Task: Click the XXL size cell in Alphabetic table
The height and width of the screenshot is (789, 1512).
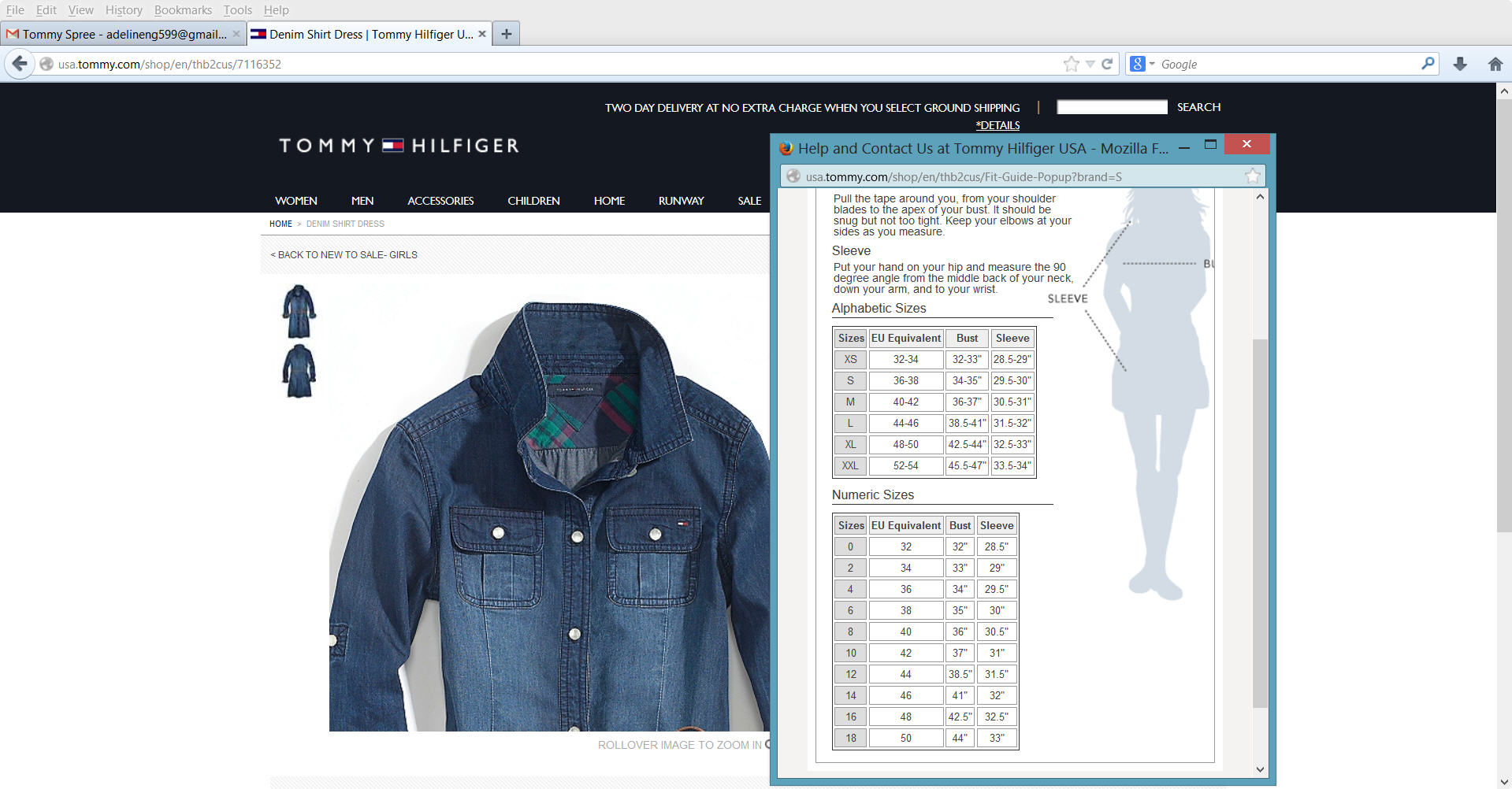Action: point(850,465)
